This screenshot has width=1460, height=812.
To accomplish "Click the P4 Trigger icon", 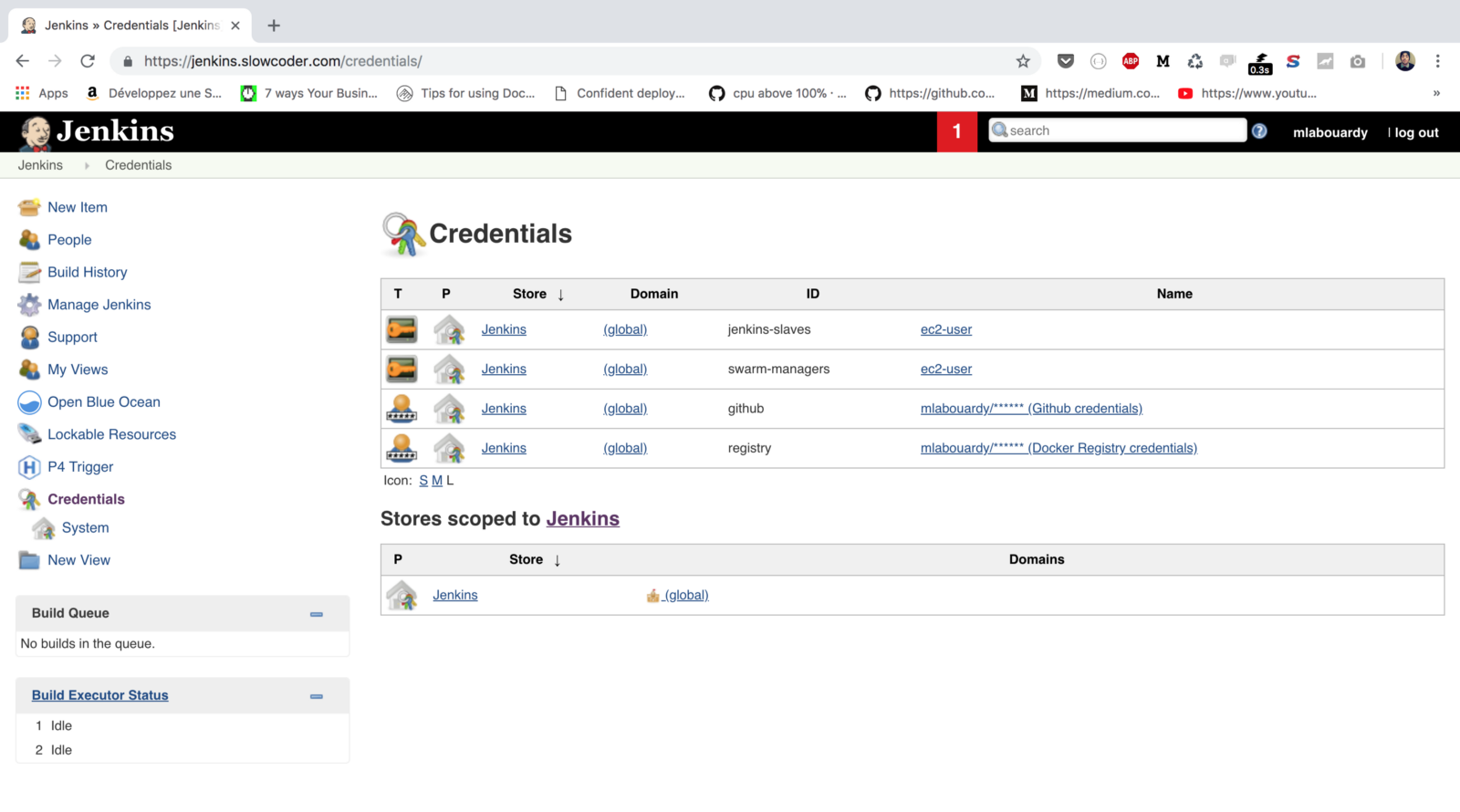I will pos(29,467).
